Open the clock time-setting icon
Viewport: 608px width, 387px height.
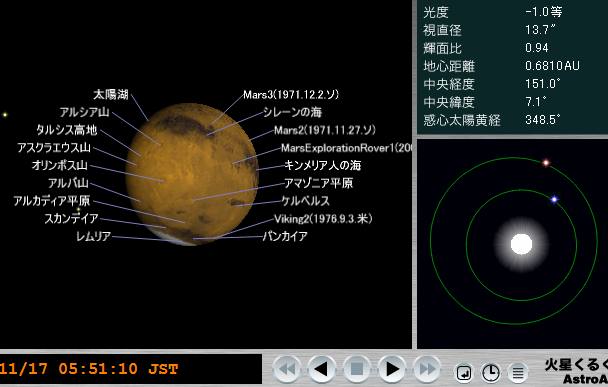(x=491, y=373)
